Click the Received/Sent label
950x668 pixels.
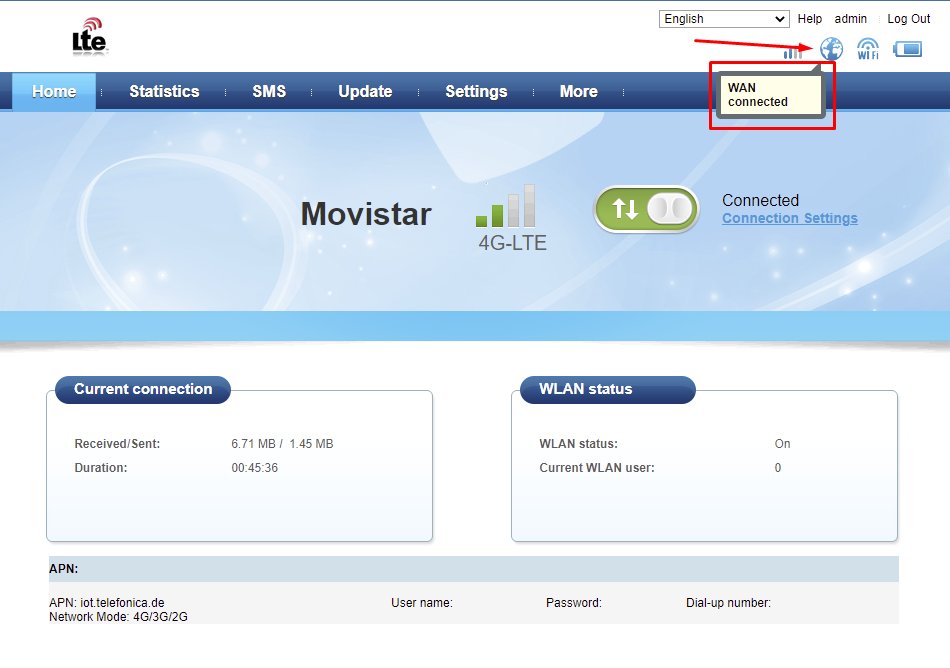click(117, 444)
